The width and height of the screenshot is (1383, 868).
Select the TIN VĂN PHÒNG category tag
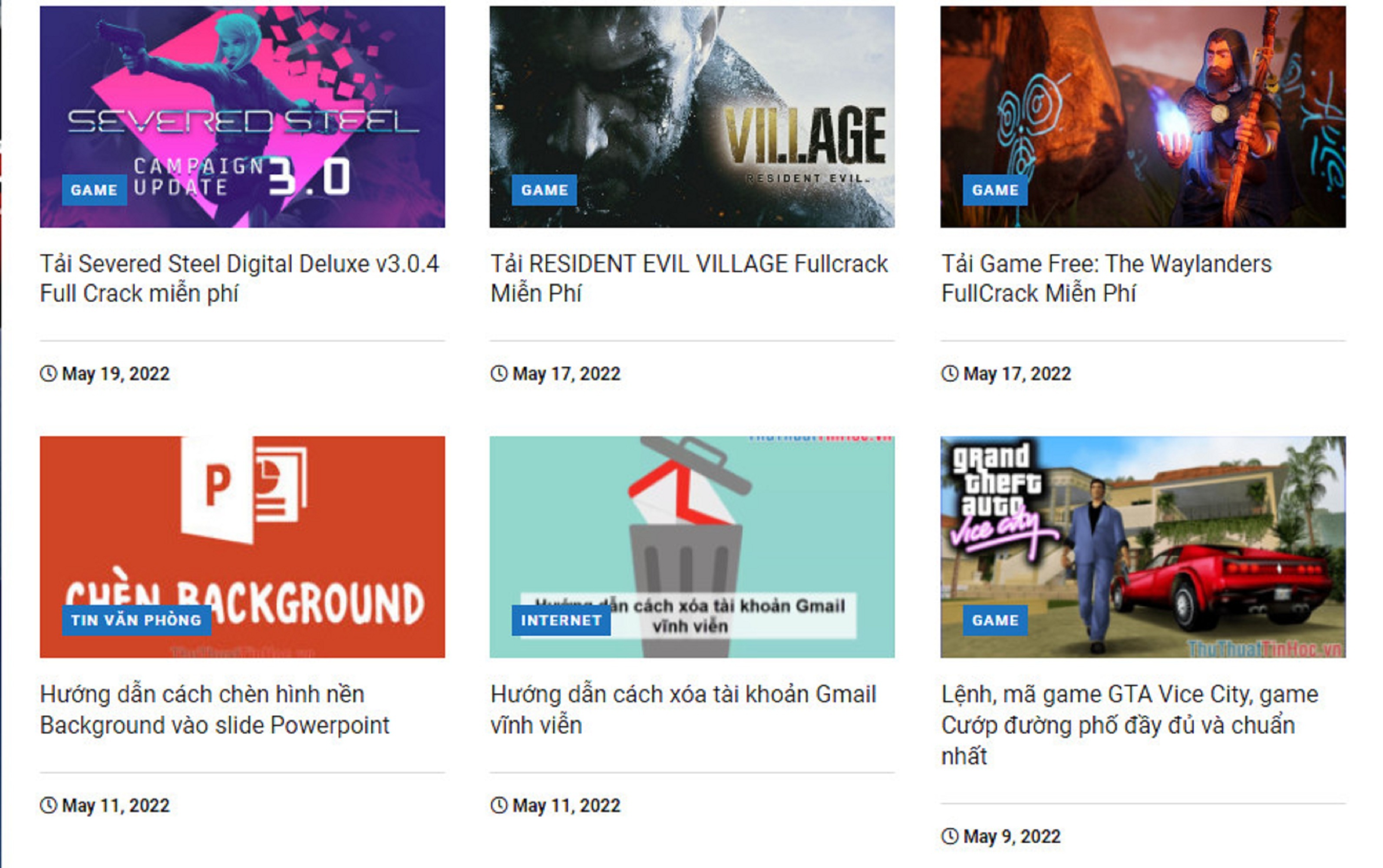pos(137,620)
